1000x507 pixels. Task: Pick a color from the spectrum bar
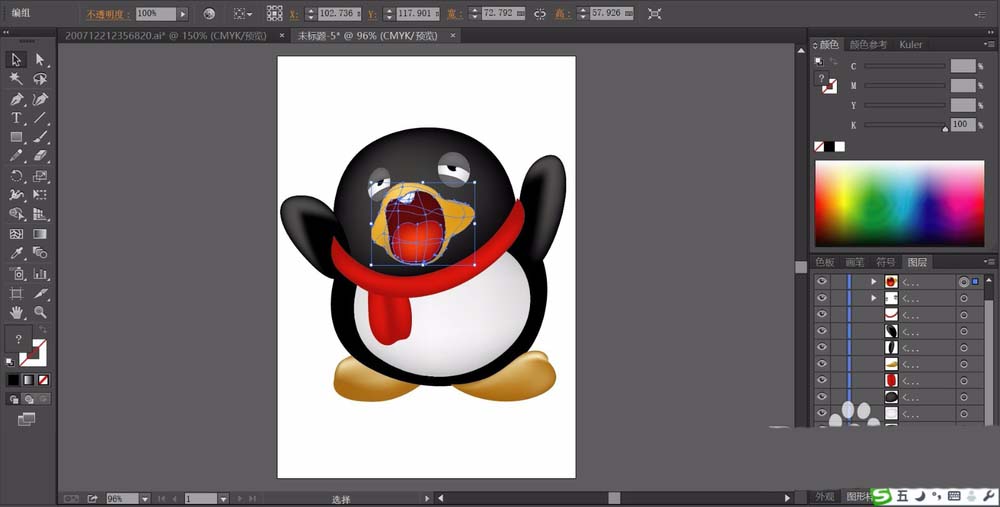tap(899, 203)
